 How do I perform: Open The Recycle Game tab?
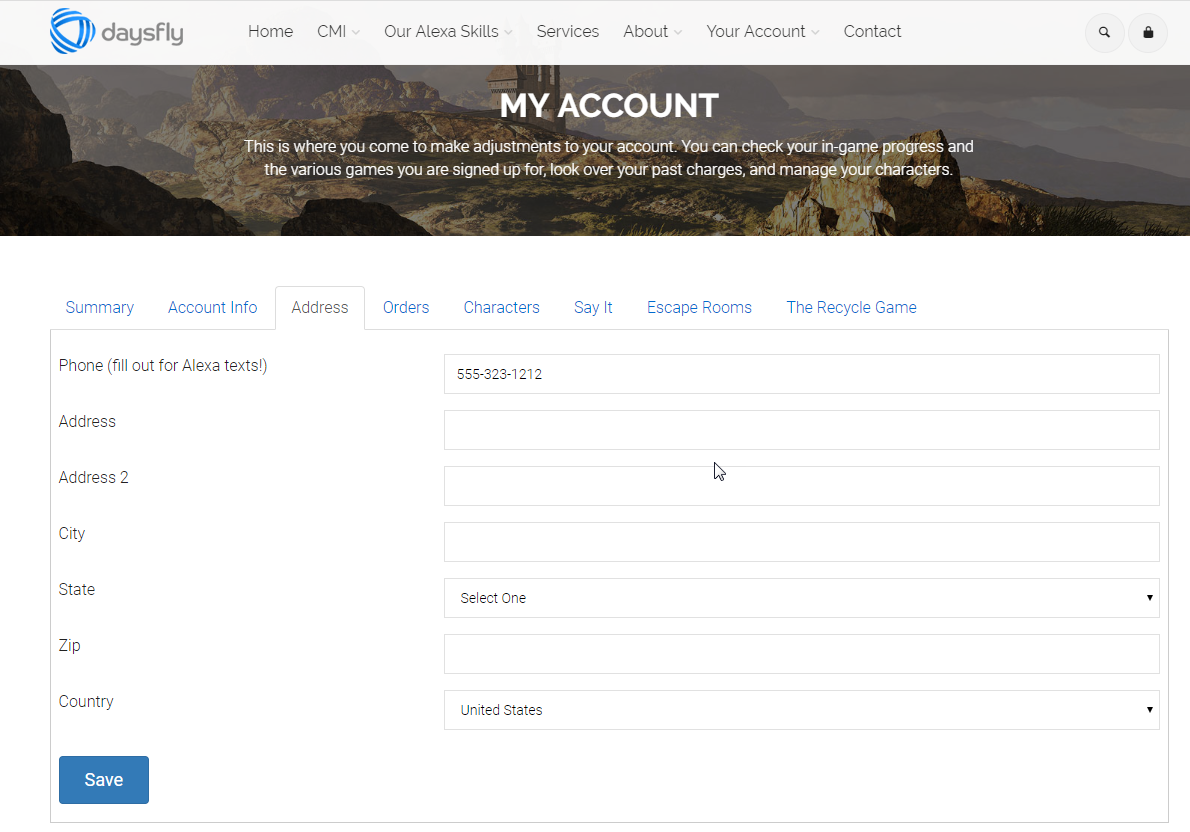click(852, 307)
